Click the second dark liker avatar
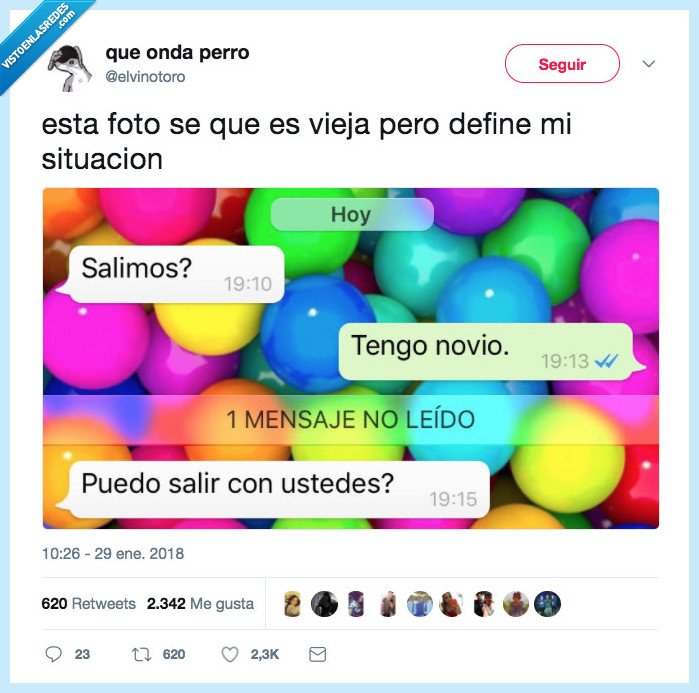This screenshot has width=699, height=693. tap(324, 603)
